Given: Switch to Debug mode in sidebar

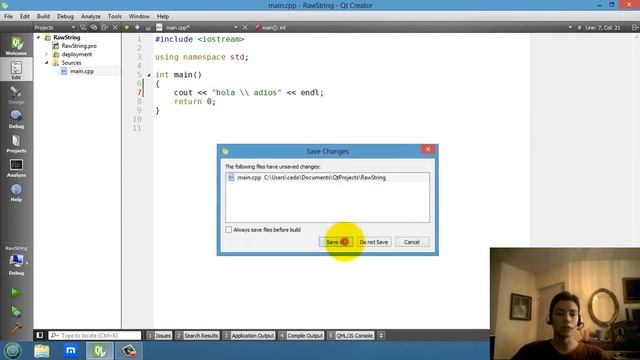Looking at the screenshot, I should click(16, 119).
